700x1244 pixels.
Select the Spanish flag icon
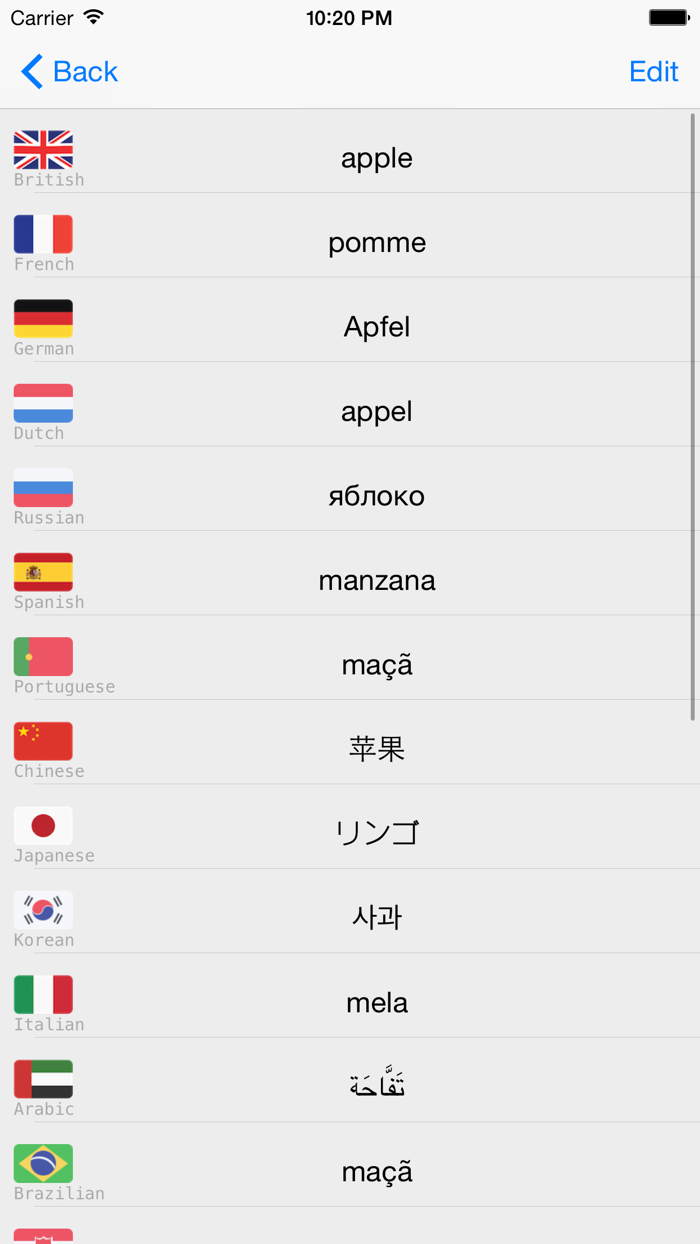(x=42, y=573)
